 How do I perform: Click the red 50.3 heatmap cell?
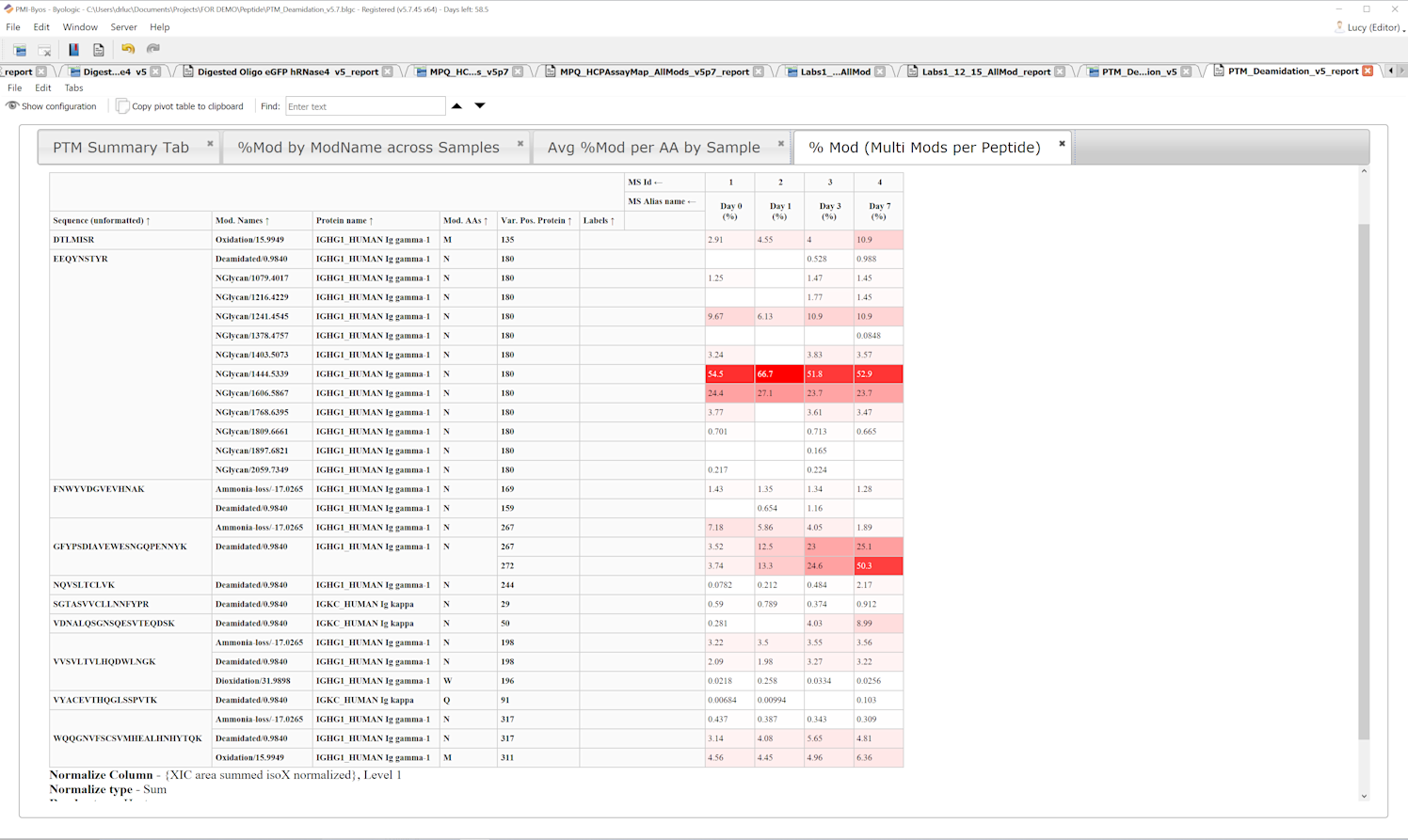pos(878,566)
